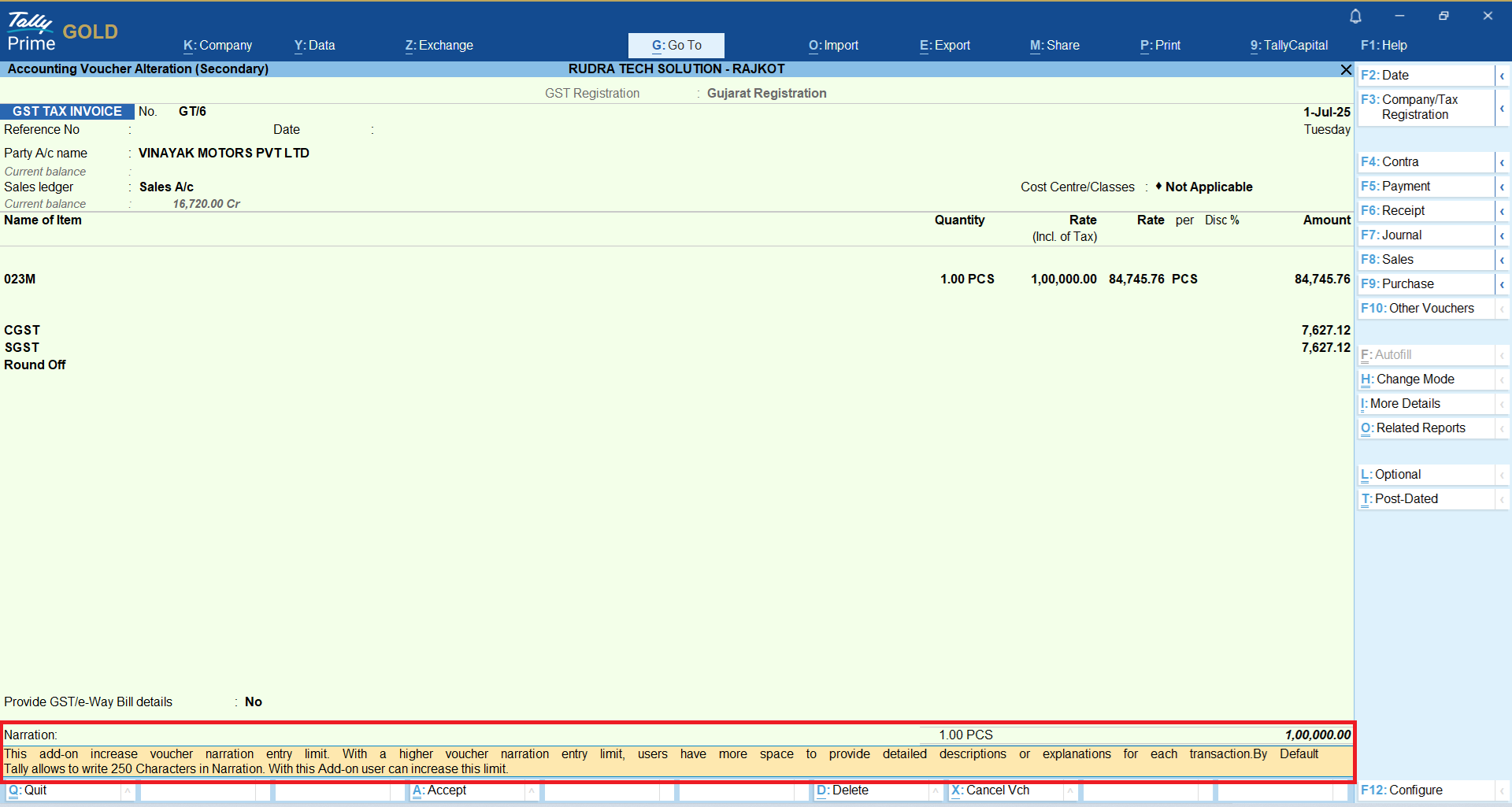Open F10: Other Vouchers list
The image size is (1512, 807).
coord(1417,309)
